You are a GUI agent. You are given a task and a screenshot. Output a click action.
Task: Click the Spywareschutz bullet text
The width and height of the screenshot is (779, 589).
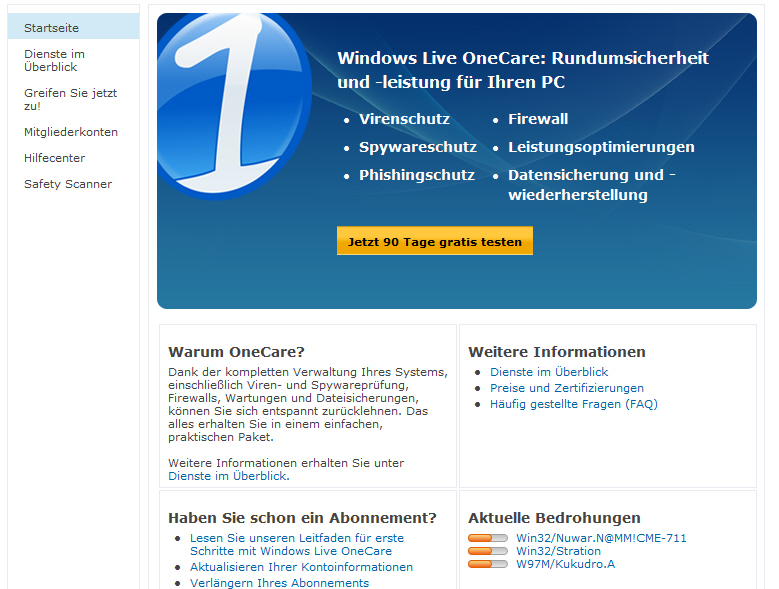point(418,147)
